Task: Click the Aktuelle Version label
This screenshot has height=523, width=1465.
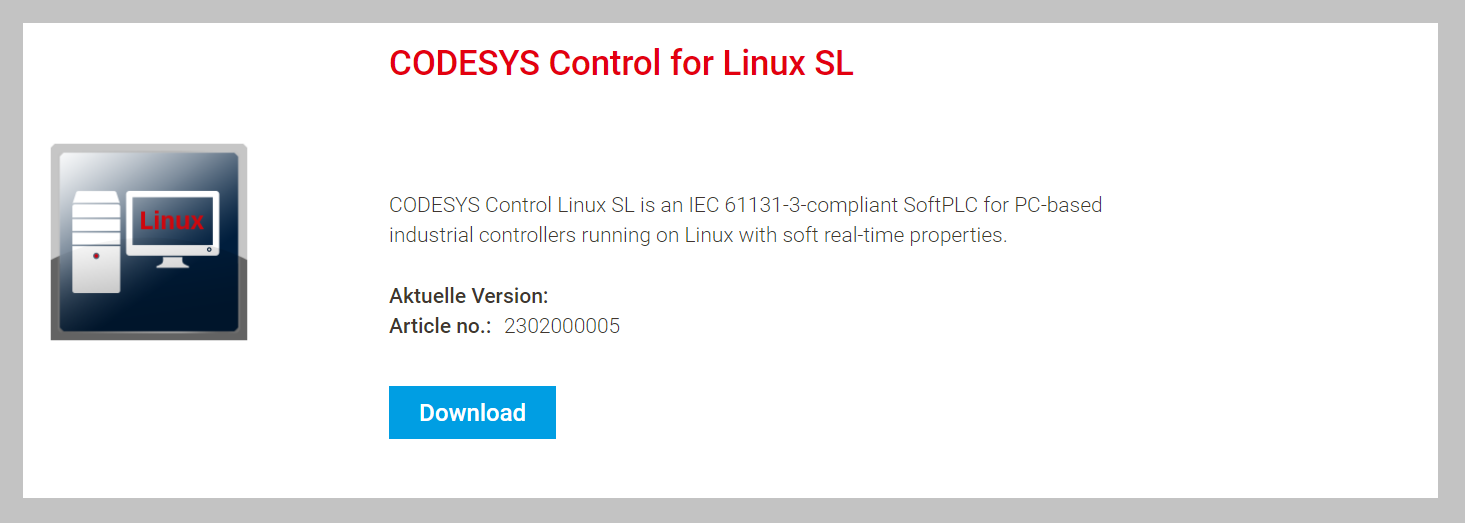Action: pyautogui.click(x=469, y=296)
